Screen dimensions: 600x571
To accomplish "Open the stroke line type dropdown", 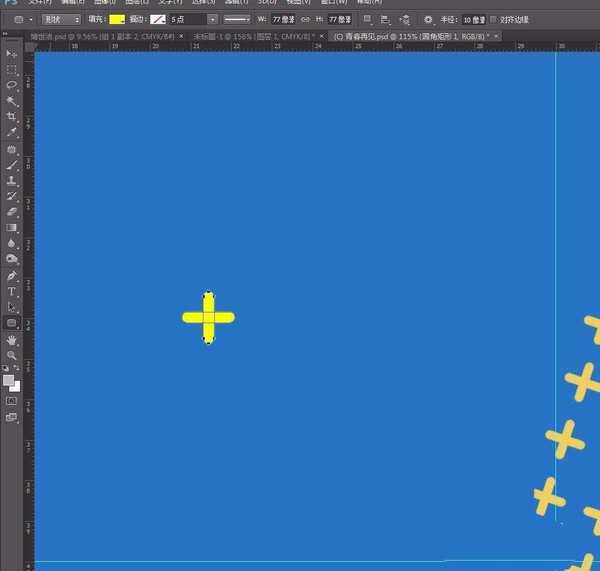I will click(237, 20).
